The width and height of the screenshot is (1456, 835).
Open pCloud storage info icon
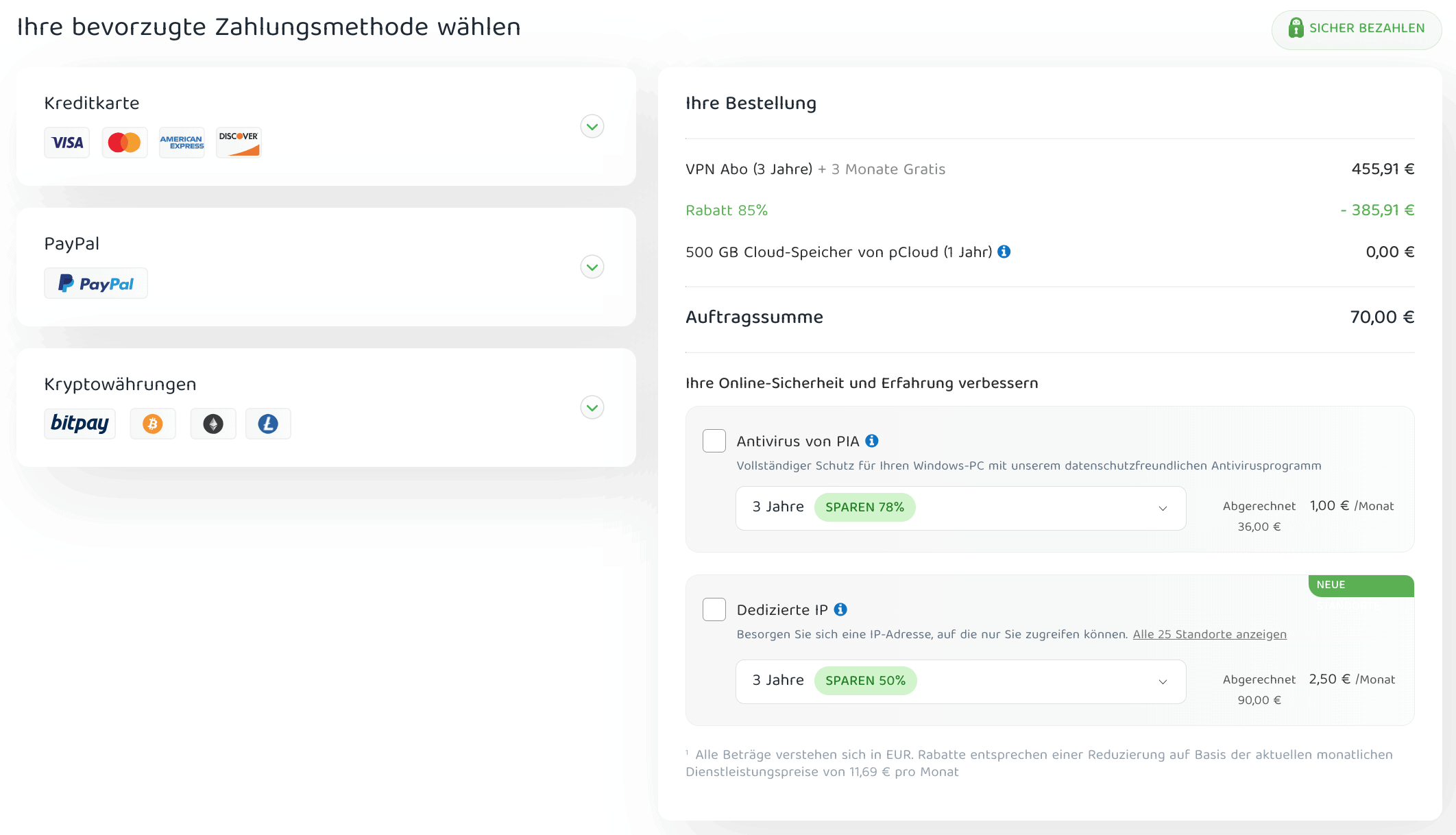[x=1004, y=252]
